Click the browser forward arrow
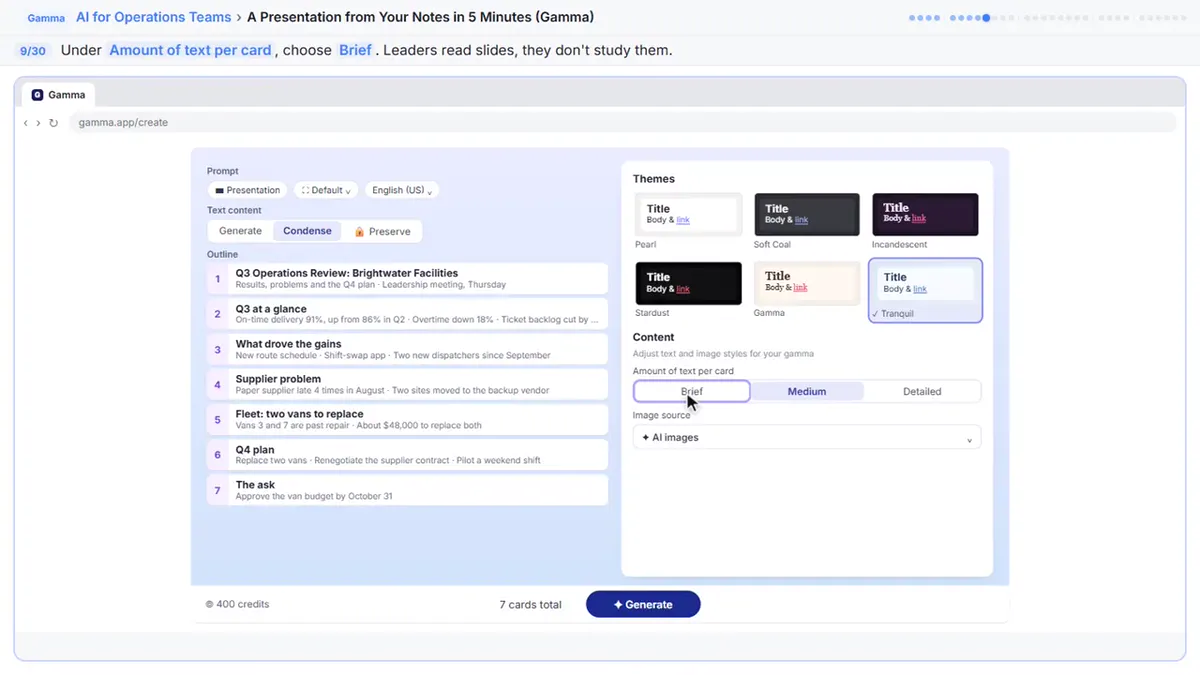 [x=38, y=123]
